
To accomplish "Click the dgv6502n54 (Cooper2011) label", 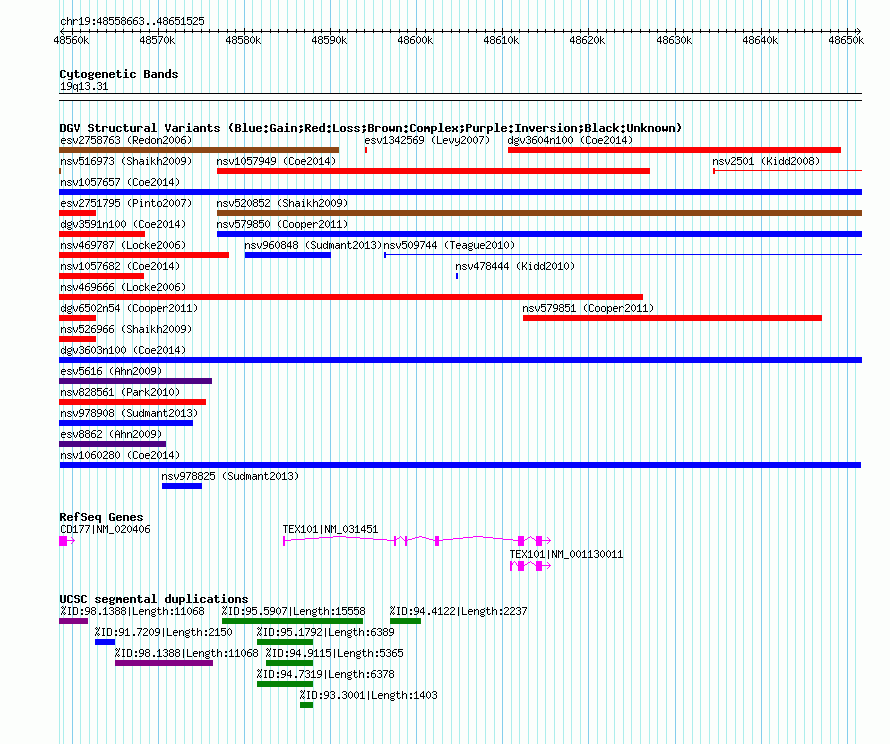I will point(129,308).
